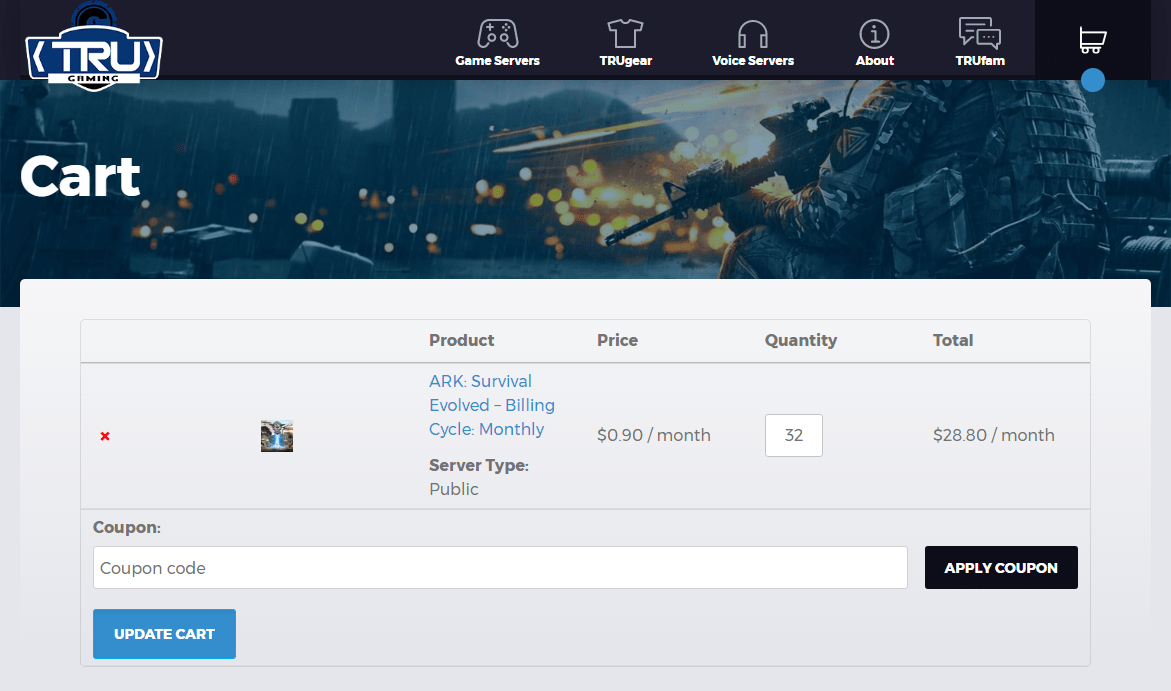Click the TRUgear t-shirt icon
The image size is (1171, 691).
pos(625,34)
